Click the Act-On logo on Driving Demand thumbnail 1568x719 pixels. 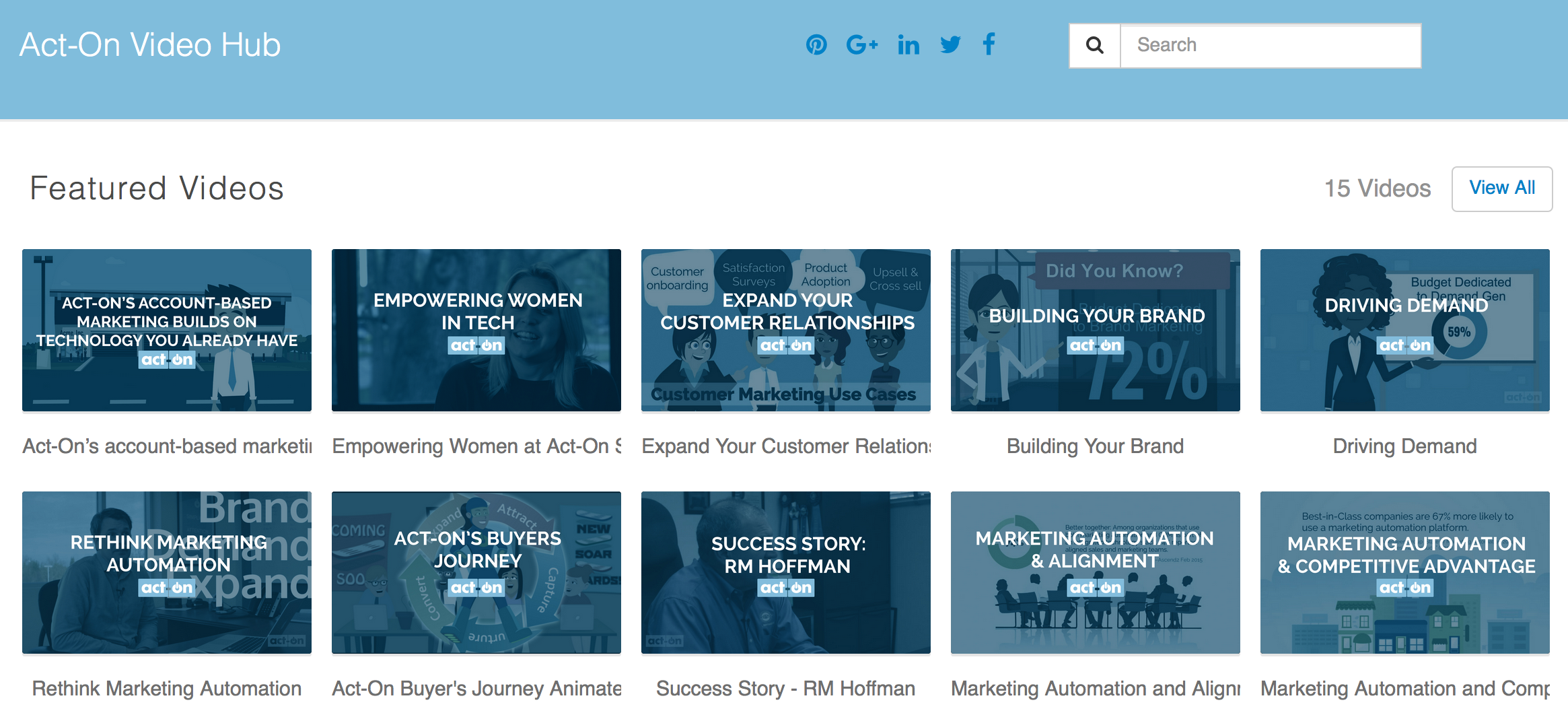pos(1404,345)
